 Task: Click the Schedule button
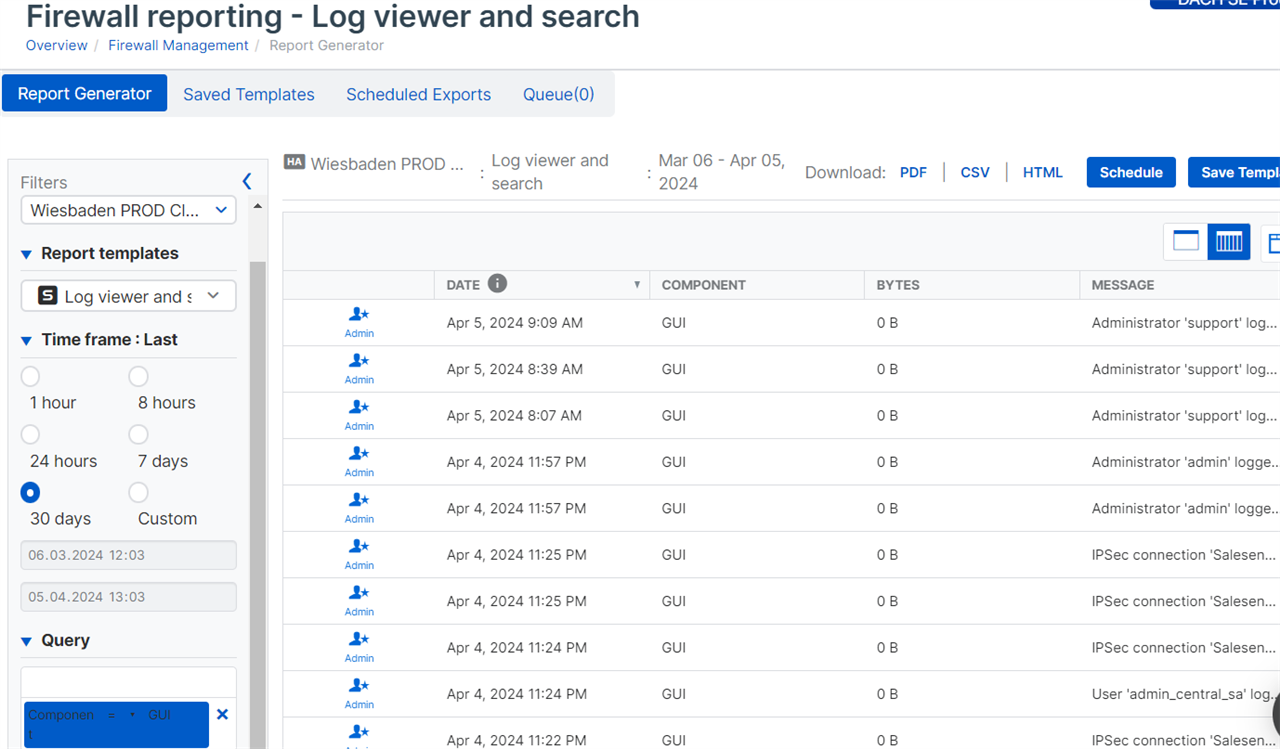[x=1131, y=172]
